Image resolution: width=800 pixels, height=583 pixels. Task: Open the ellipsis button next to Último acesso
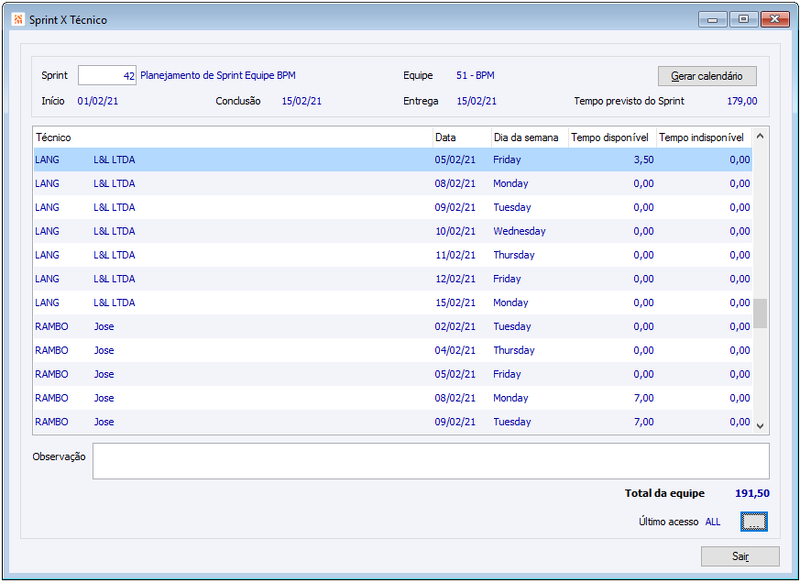(x=754, y=521)
